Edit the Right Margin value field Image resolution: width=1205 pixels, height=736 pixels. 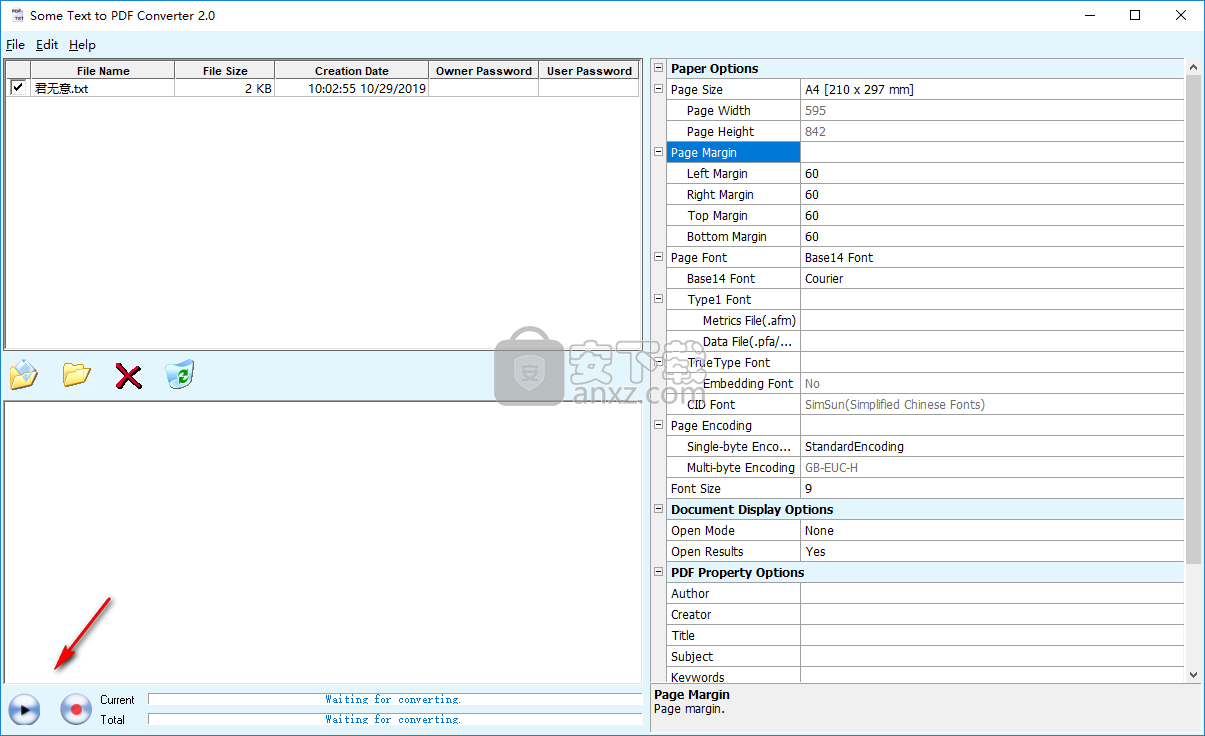click(992, 194)
